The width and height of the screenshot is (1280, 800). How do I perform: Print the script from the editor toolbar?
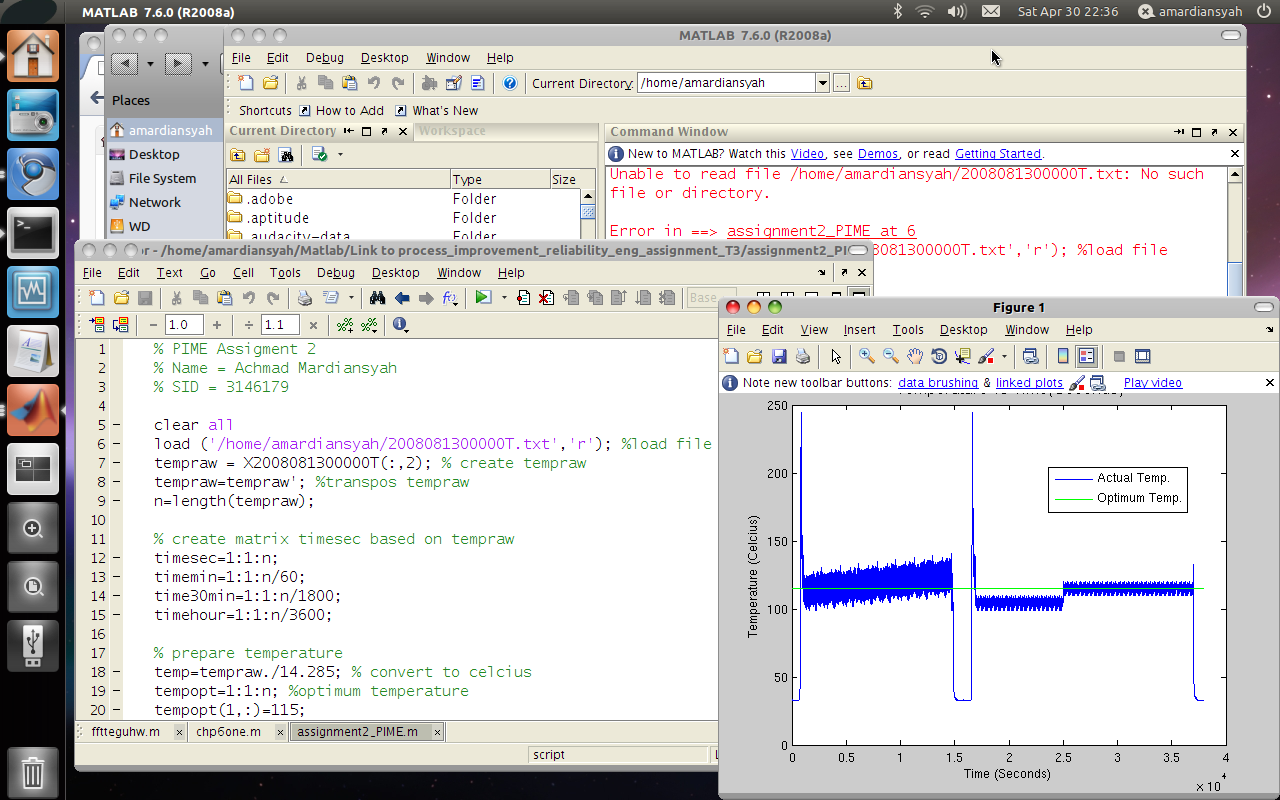pyautogui.click(x=306, y=297)
